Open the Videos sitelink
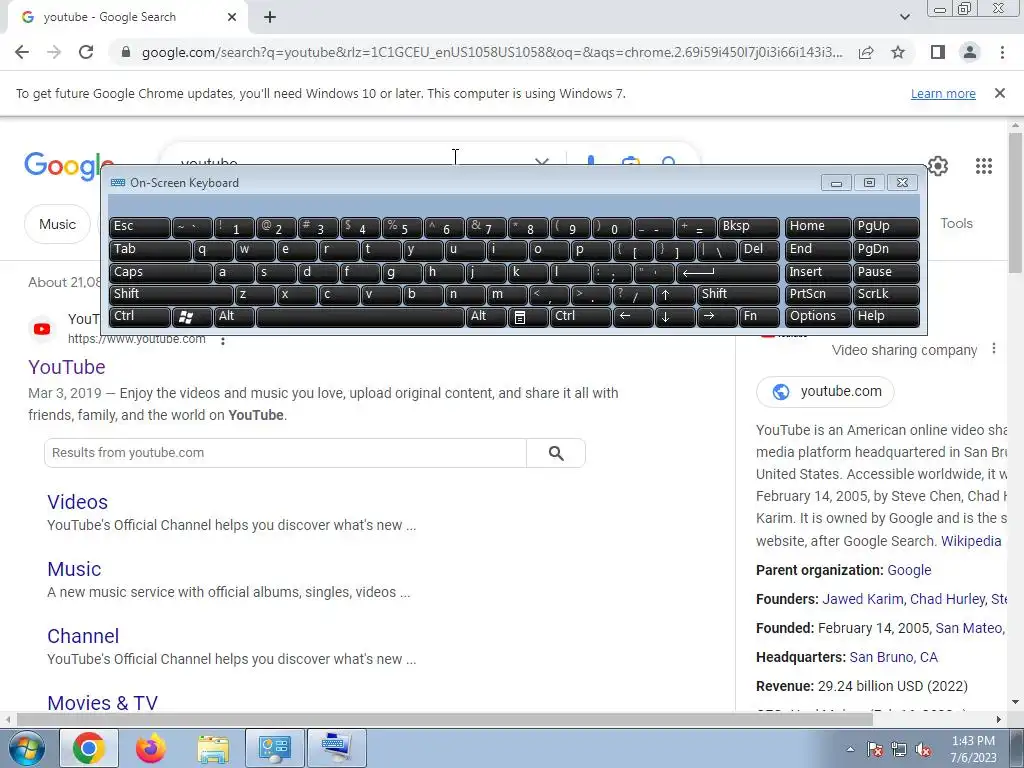Viewport: 1024px width, 768px height. click(x=77, y=502)
